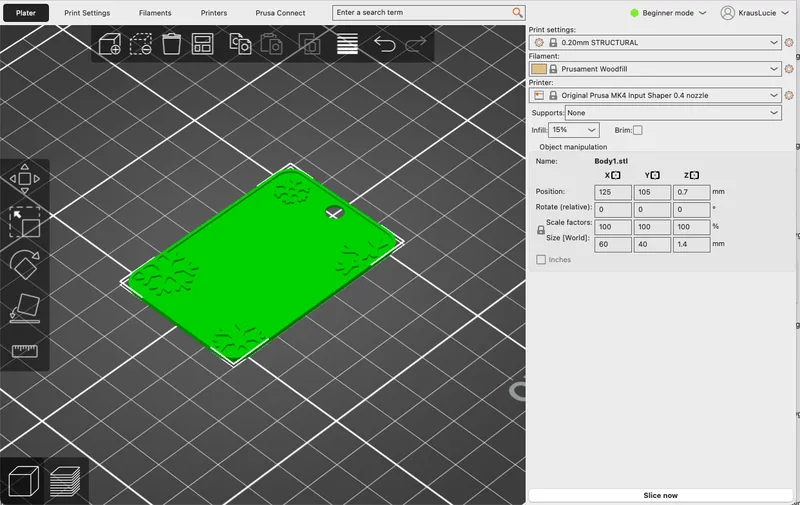800x505 pixels.
Task: Open the Infill 15% dropdown
Action: (573, 130)
